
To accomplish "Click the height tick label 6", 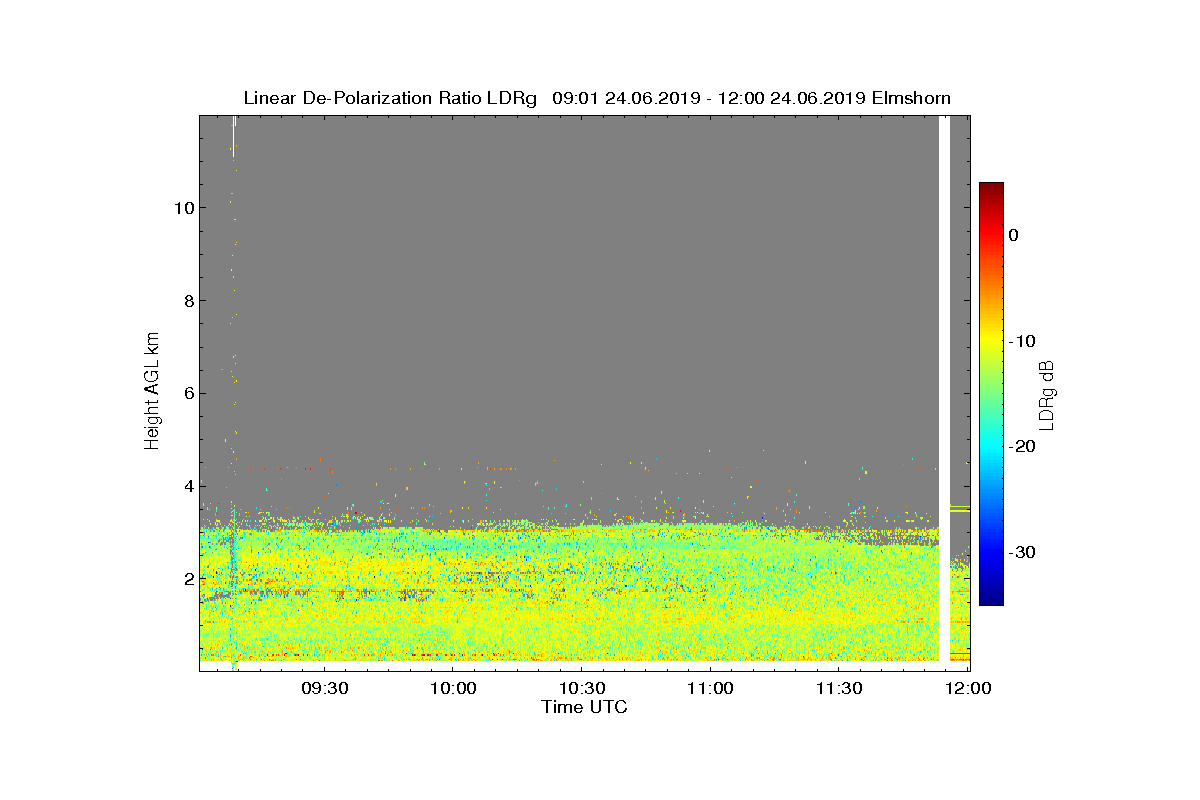I will [x=188, y=393].
